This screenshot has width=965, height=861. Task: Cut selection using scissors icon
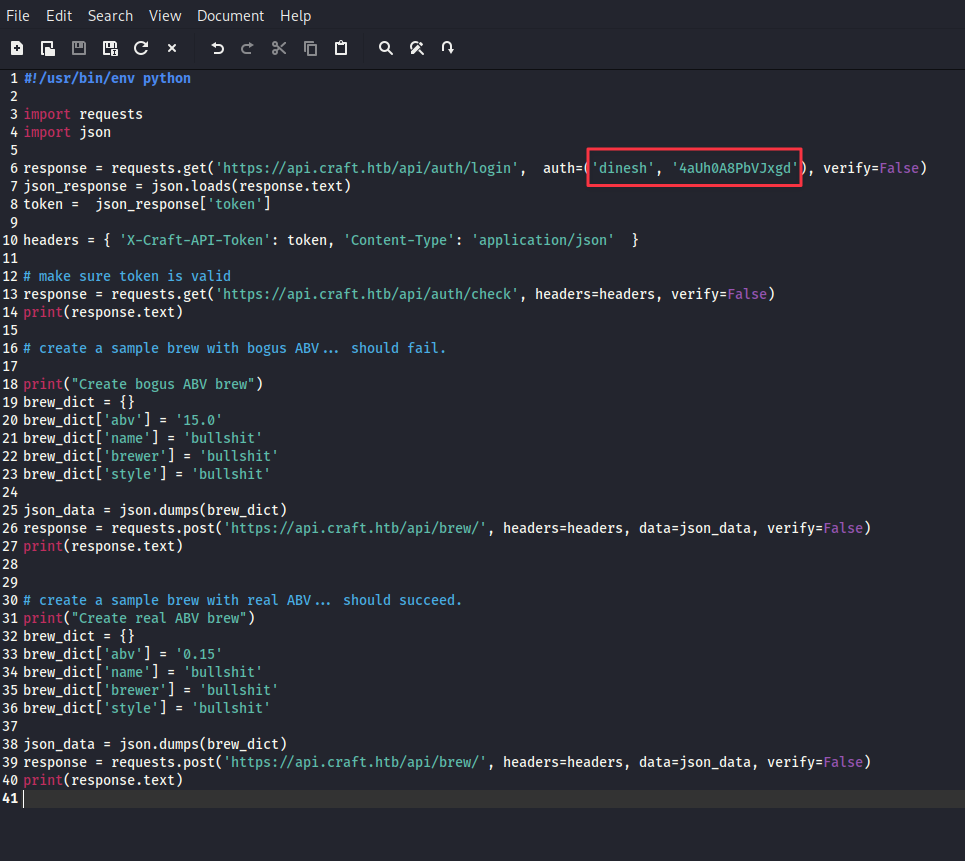(279, 48)
